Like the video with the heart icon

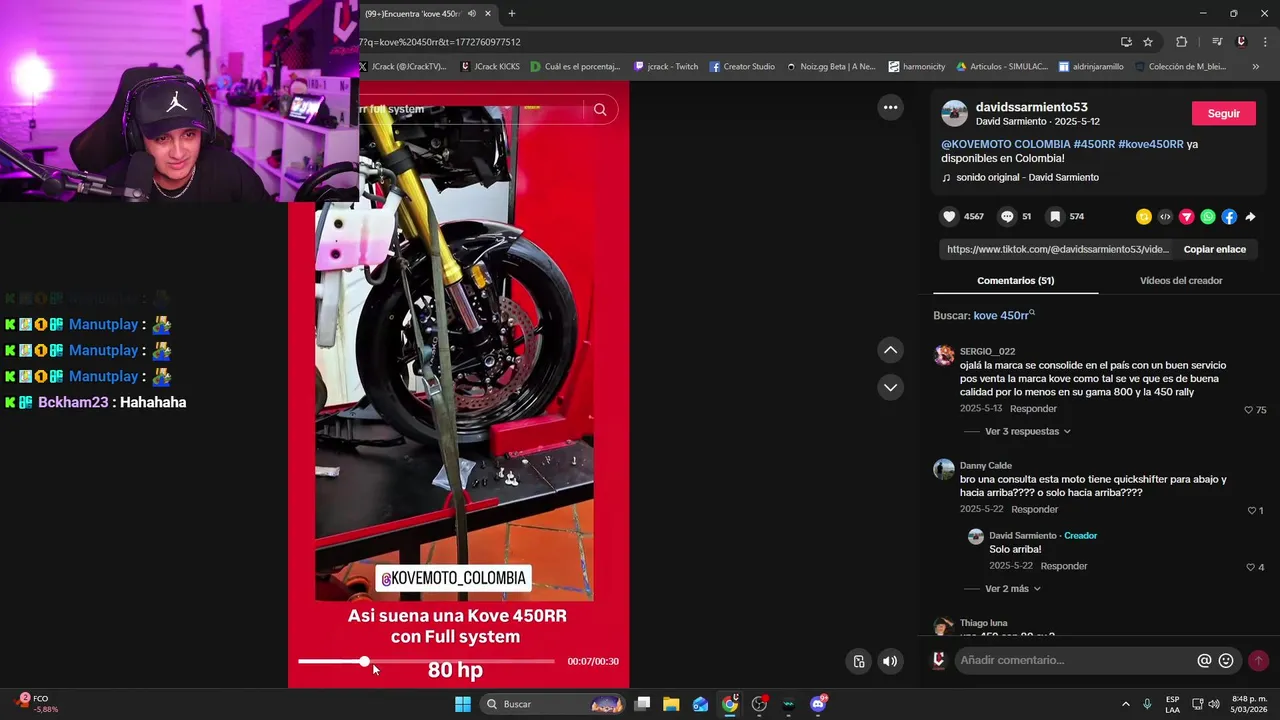coord(949,216)
